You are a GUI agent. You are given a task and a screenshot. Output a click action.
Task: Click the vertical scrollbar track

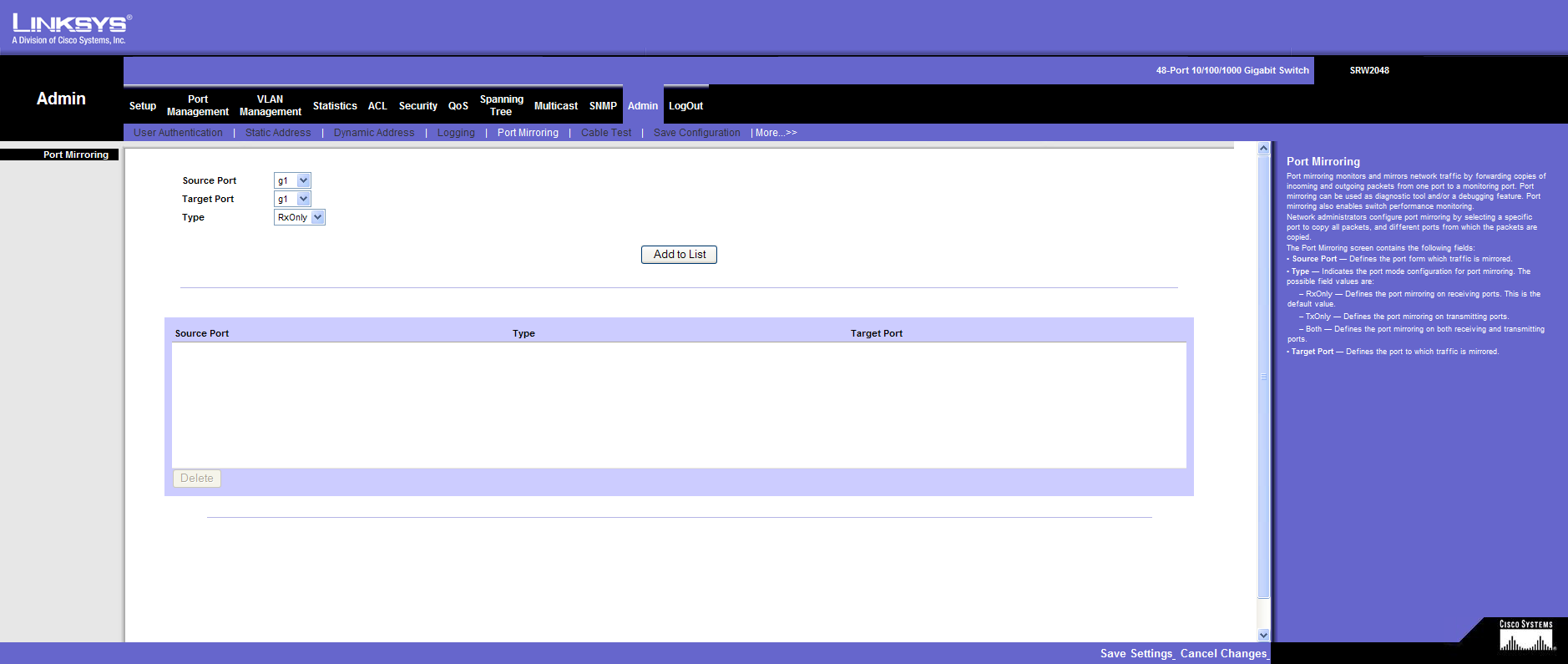(x=1263, y=376)
